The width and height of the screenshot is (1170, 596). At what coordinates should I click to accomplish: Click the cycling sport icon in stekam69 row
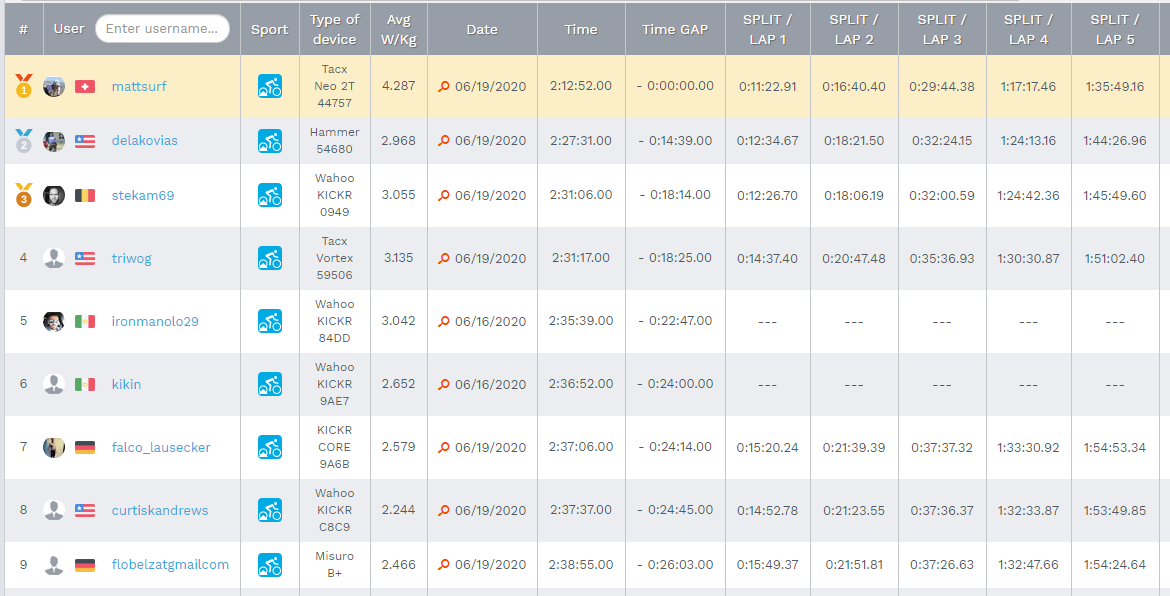click(x=269, y=195)
